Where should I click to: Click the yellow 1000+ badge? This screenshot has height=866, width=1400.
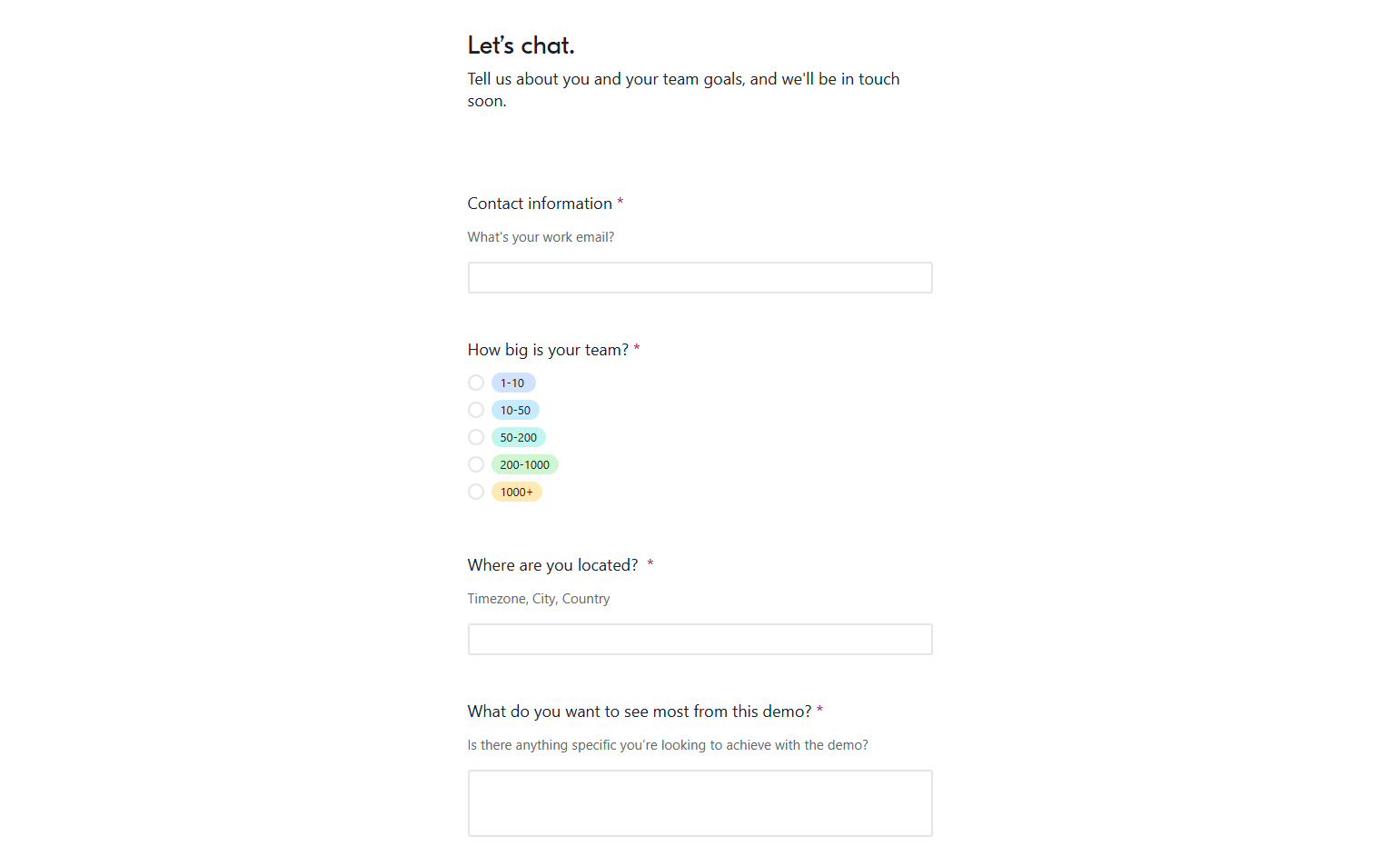tap(516, 492)
